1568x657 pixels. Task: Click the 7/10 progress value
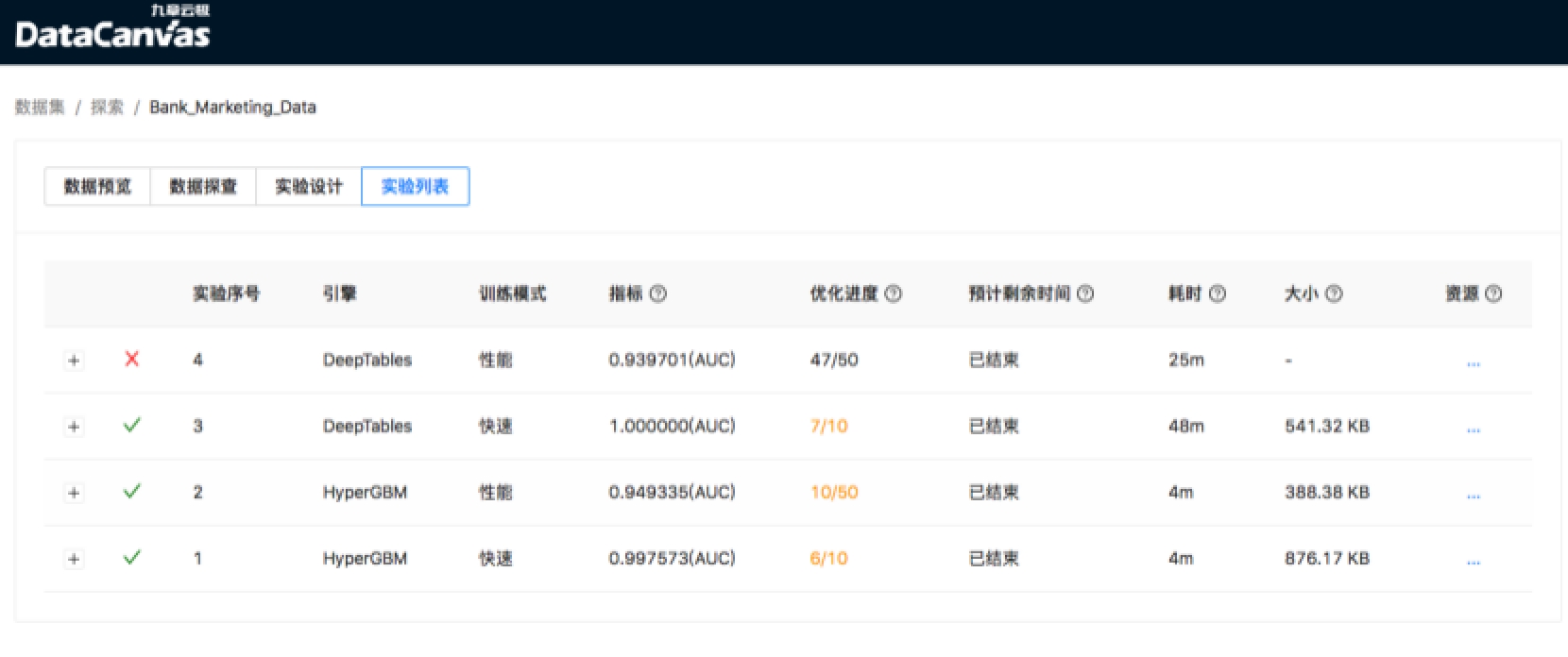coord(828,426)
